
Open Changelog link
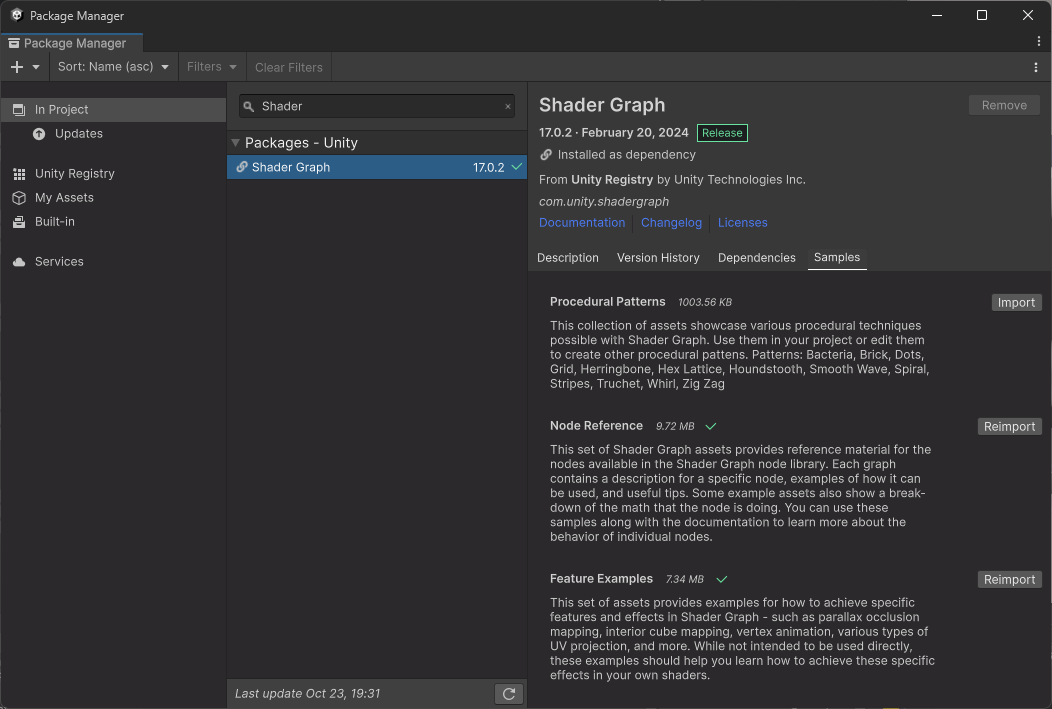click(671, 223)
